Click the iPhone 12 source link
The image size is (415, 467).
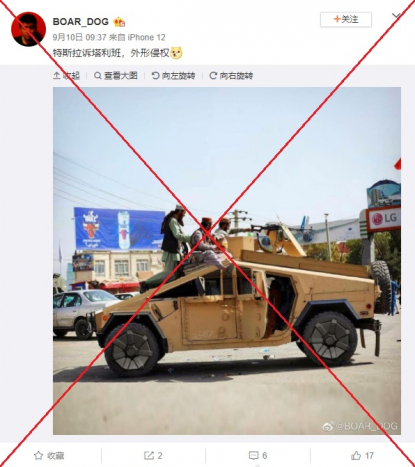click(x=146, y=37)
